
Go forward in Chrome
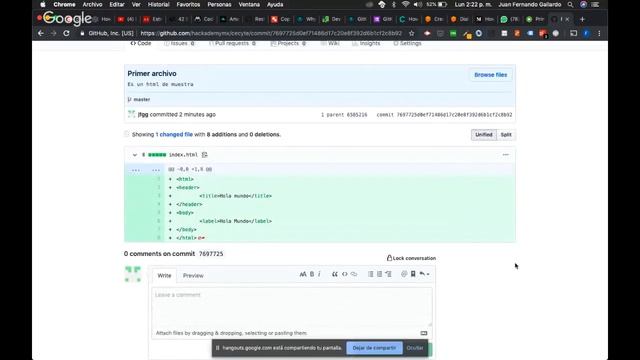[53, 33]
